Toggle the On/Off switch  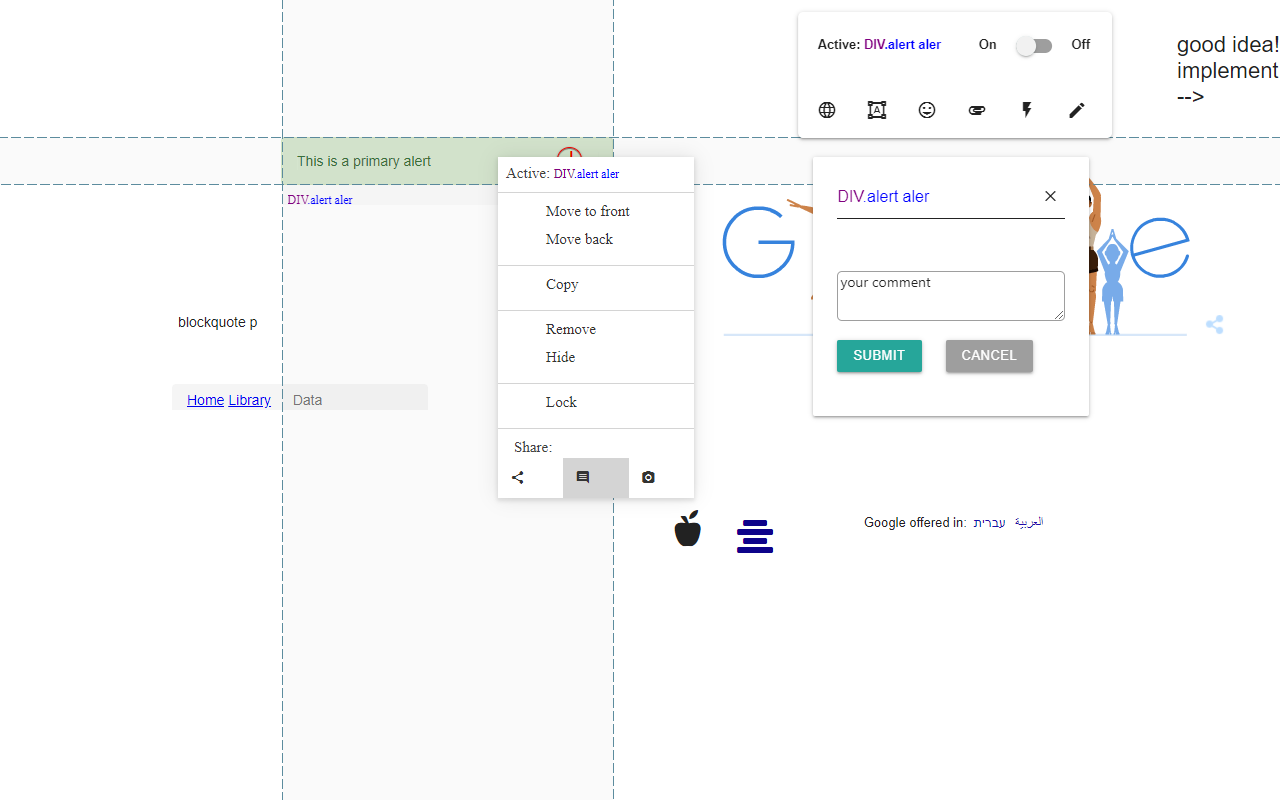click(1034, 46)
